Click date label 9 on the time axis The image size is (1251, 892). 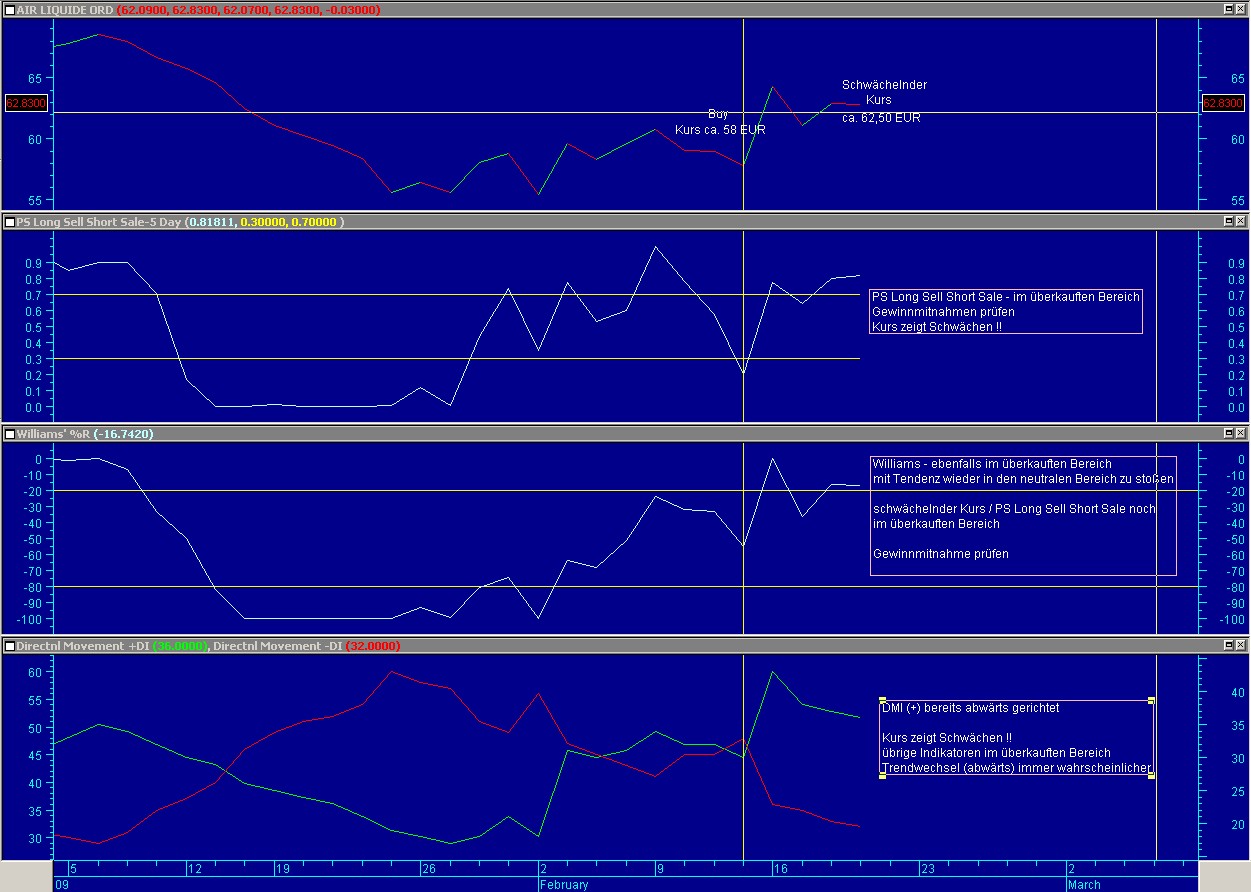[x=661, y=868]
